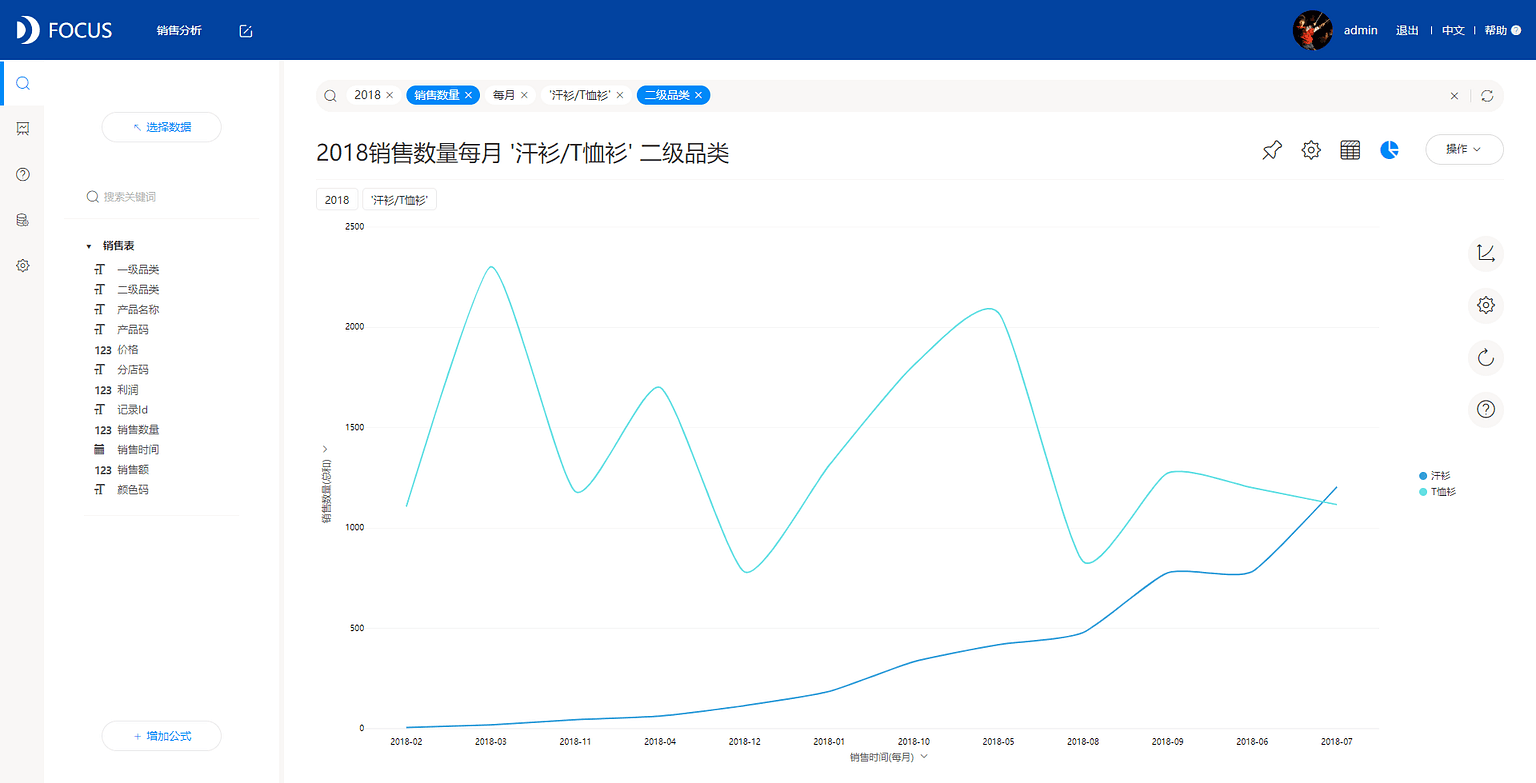Click the admin username
The image size is (1536, 783).
pos(1361,31)
